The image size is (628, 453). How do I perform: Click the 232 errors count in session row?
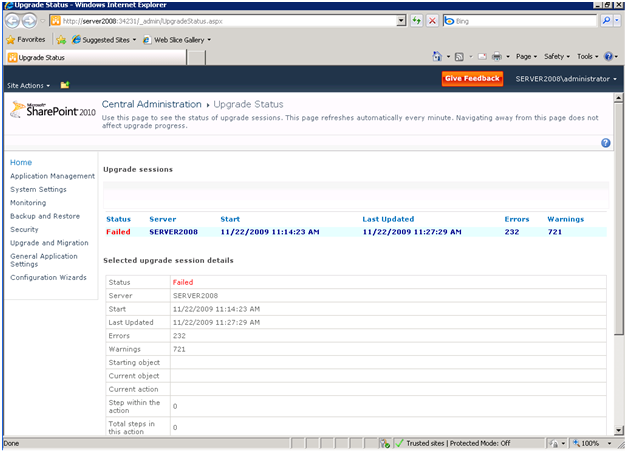click(x=512, y=232)
